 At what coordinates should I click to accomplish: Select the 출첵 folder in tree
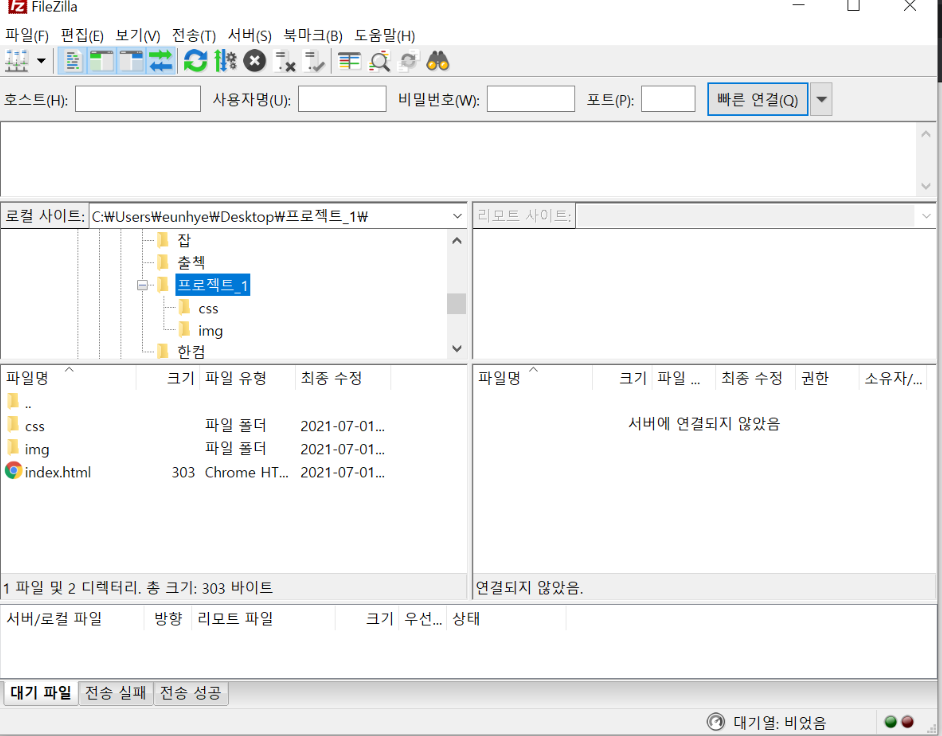click(191, 263)
